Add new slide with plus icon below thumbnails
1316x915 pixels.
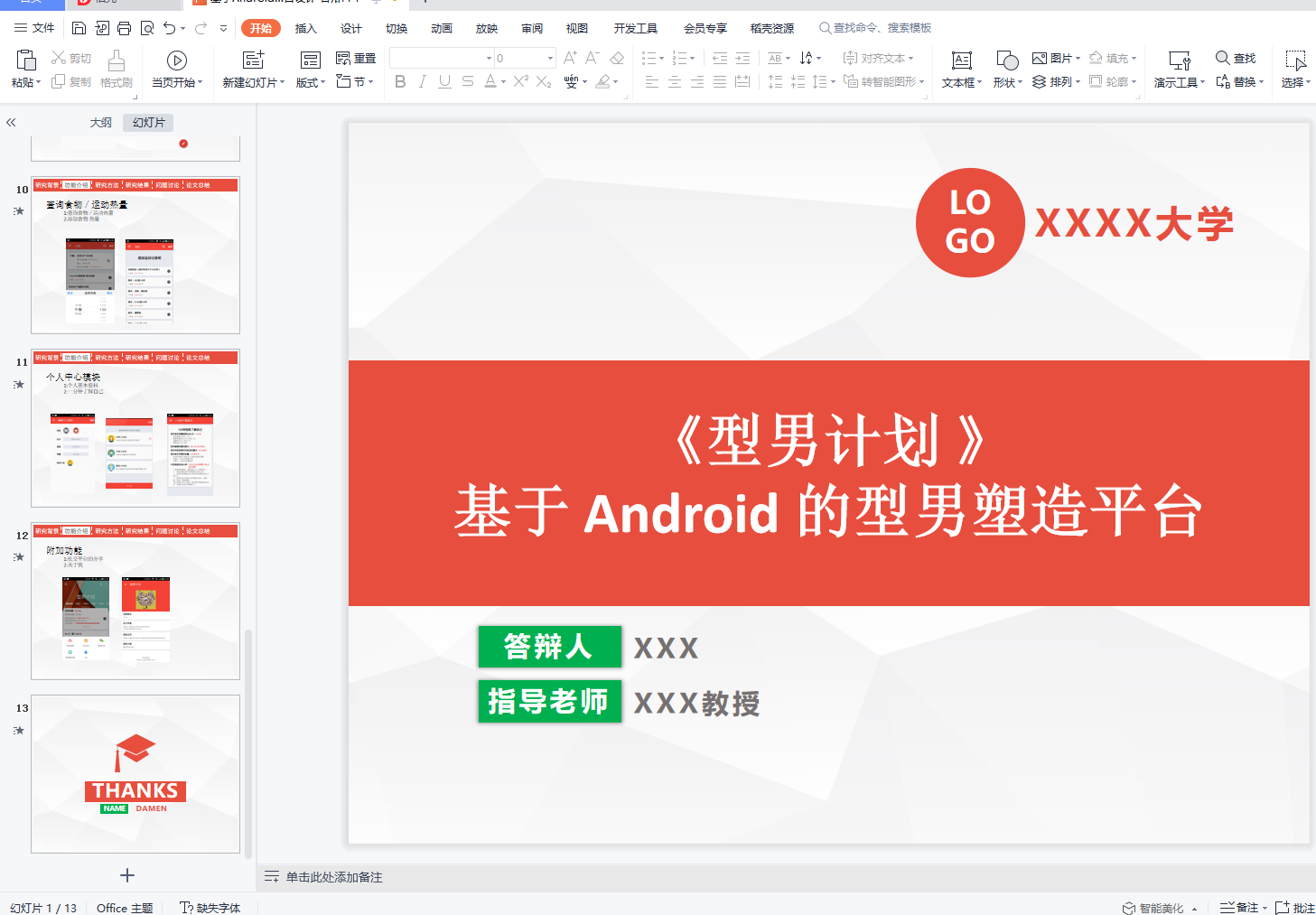click(127, 875)
